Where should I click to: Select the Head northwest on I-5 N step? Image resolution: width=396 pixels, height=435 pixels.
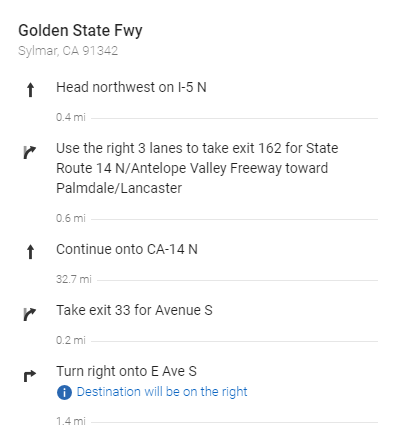(x=131, y=87)
